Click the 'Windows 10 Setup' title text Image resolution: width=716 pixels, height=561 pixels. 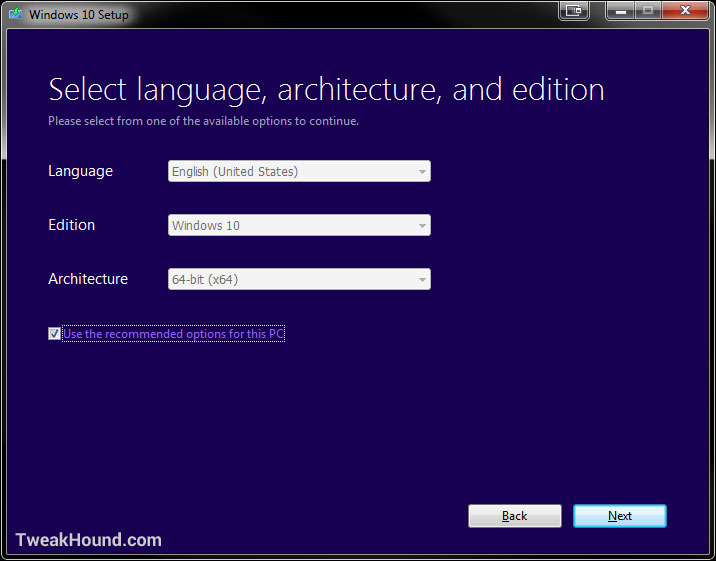click(79, 15)
